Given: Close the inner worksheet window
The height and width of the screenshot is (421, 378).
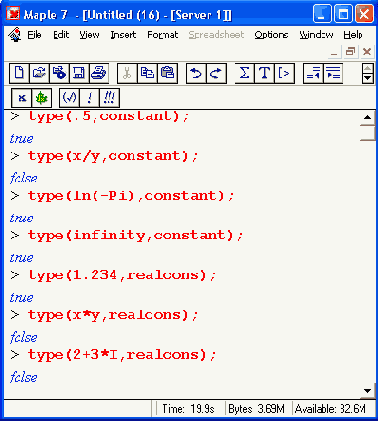Looking at the screenshot, I should coord(367,52).
